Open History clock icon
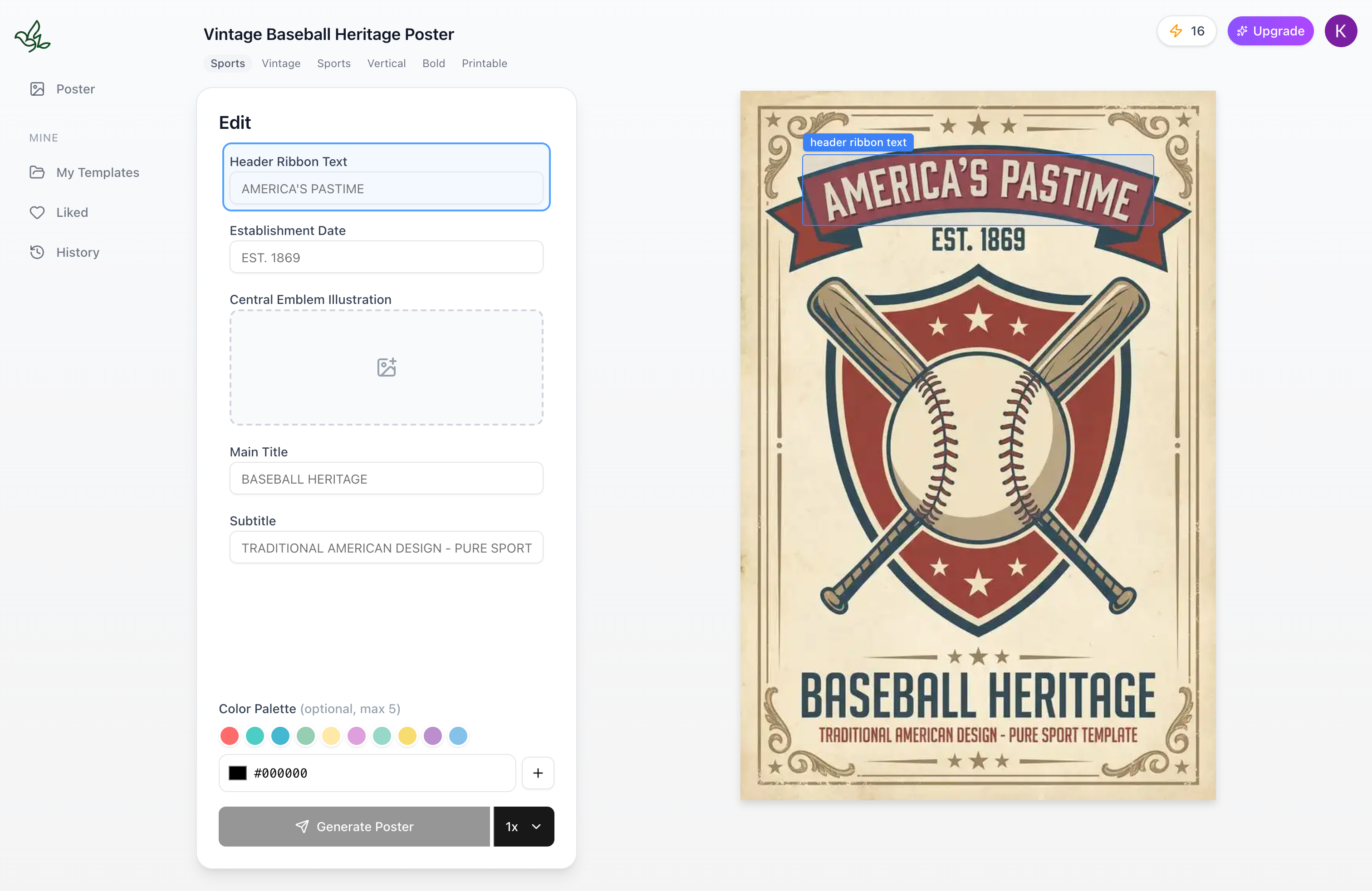Screen dimensions: 1372x891 pos(38,252)
